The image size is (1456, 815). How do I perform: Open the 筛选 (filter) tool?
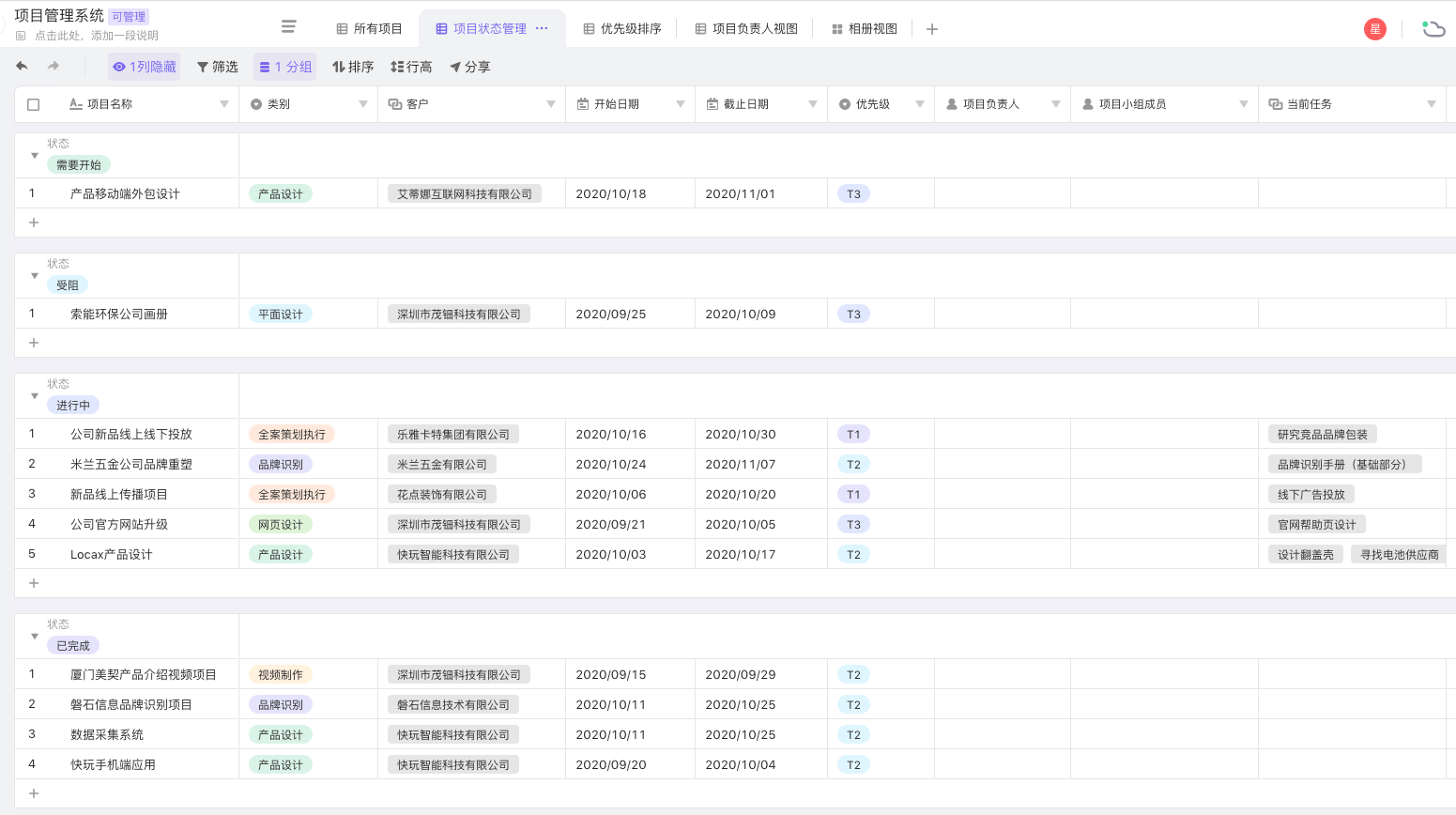tap(217, 67)
